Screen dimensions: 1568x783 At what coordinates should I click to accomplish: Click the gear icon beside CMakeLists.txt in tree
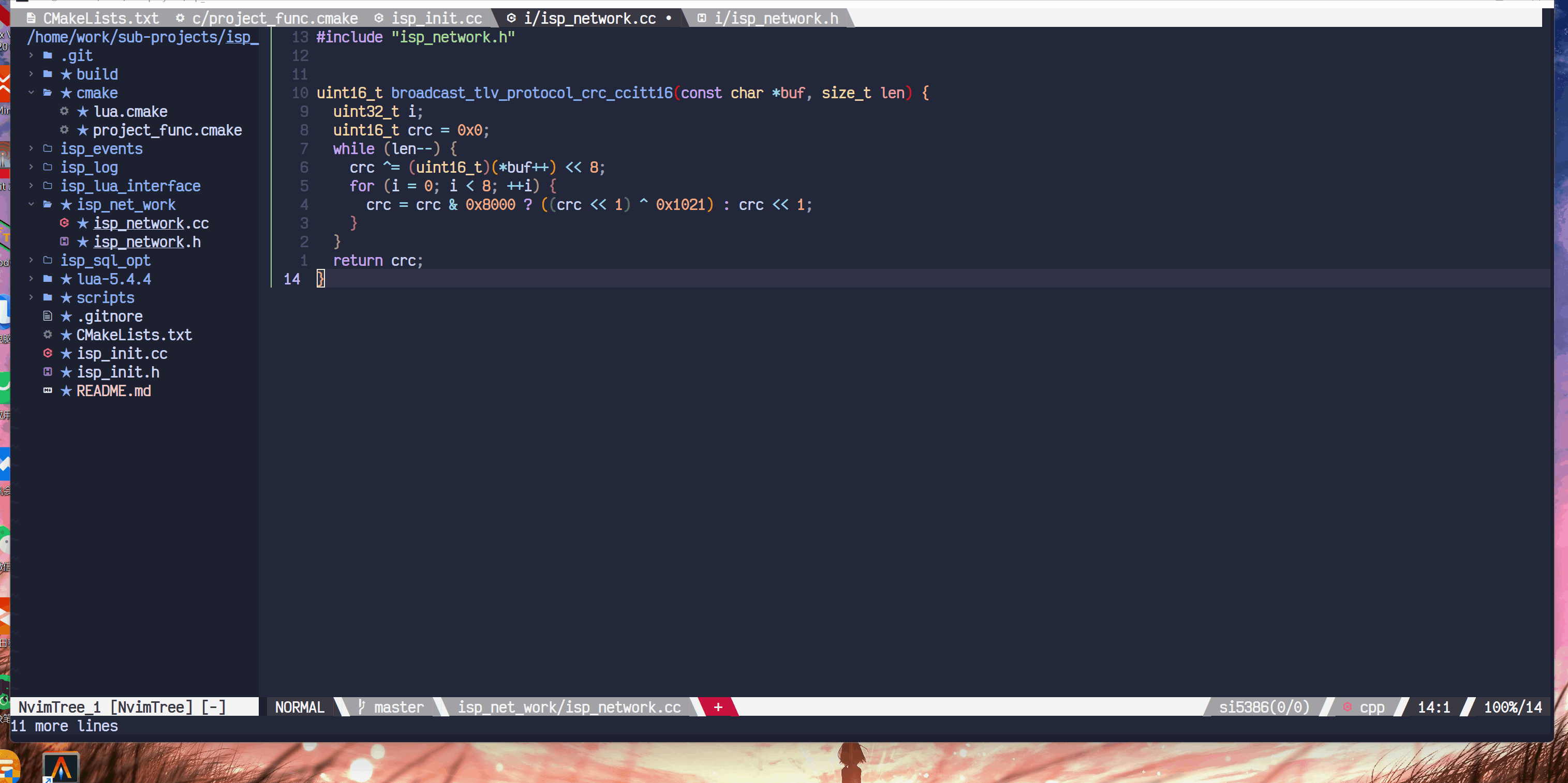tap(48, 335)
